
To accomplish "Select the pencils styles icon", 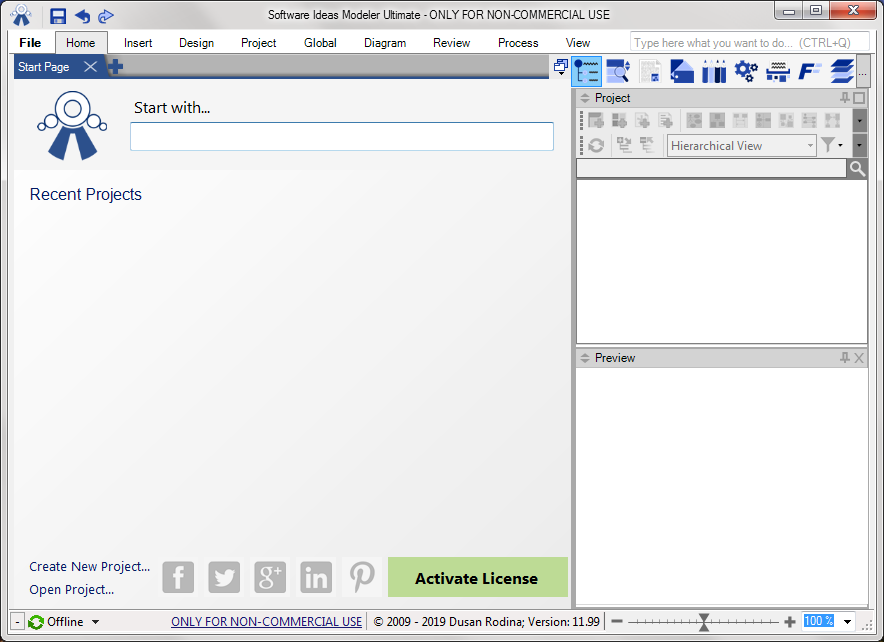I will 713,70.
